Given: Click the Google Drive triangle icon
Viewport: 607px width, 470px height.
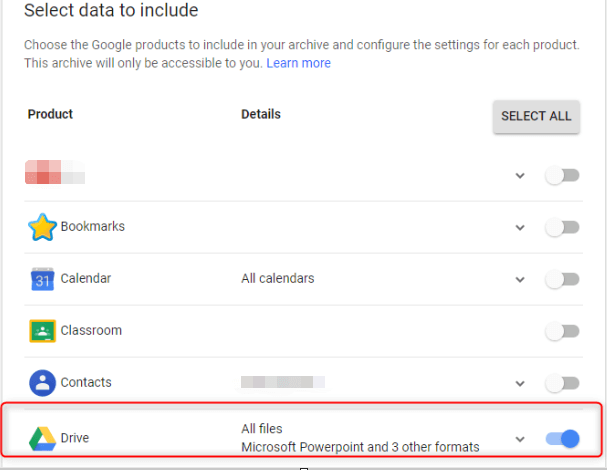Looking at the screenshot, I should click(x=42, y=438).
